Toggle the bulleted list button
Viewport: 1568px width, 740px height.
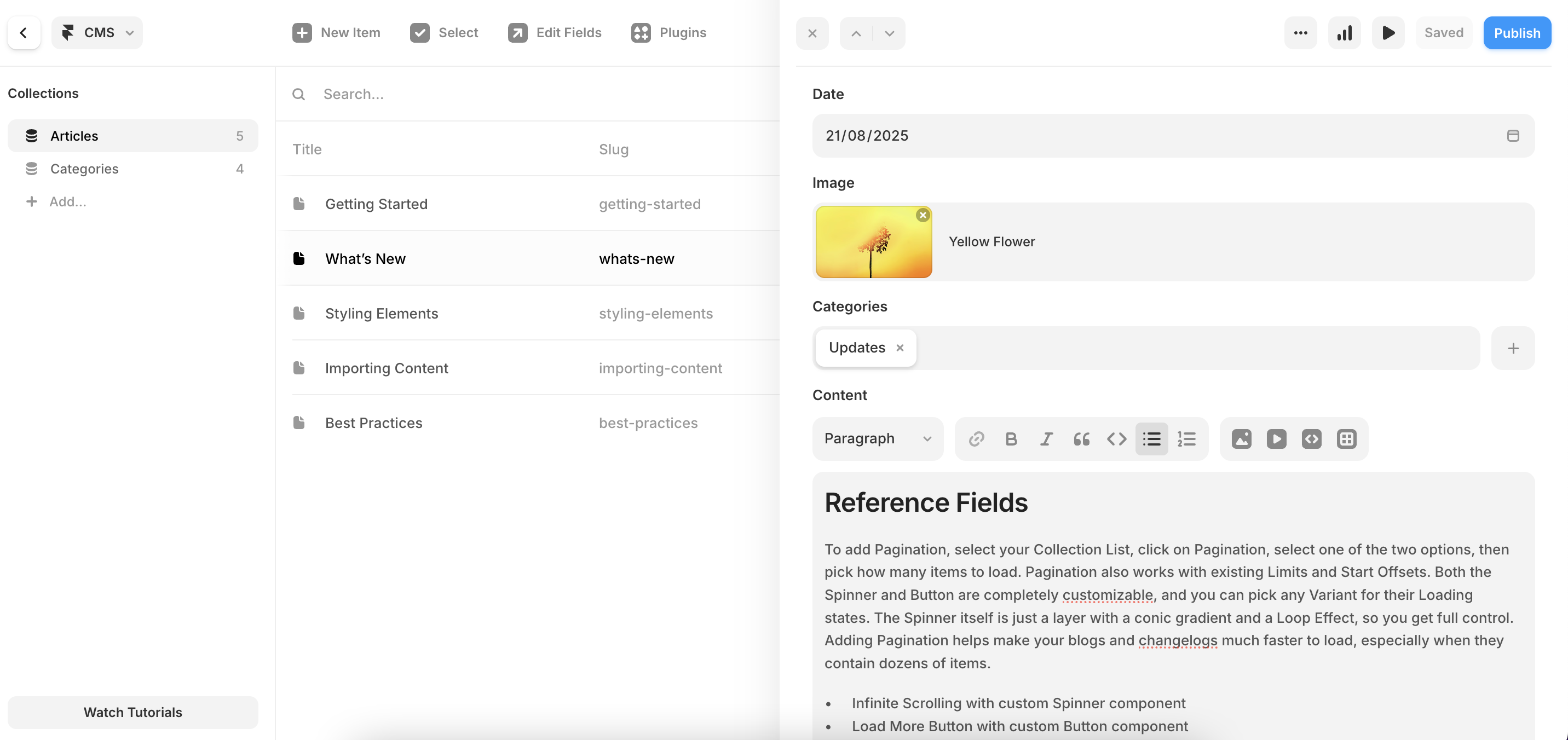pos(1151,439)
